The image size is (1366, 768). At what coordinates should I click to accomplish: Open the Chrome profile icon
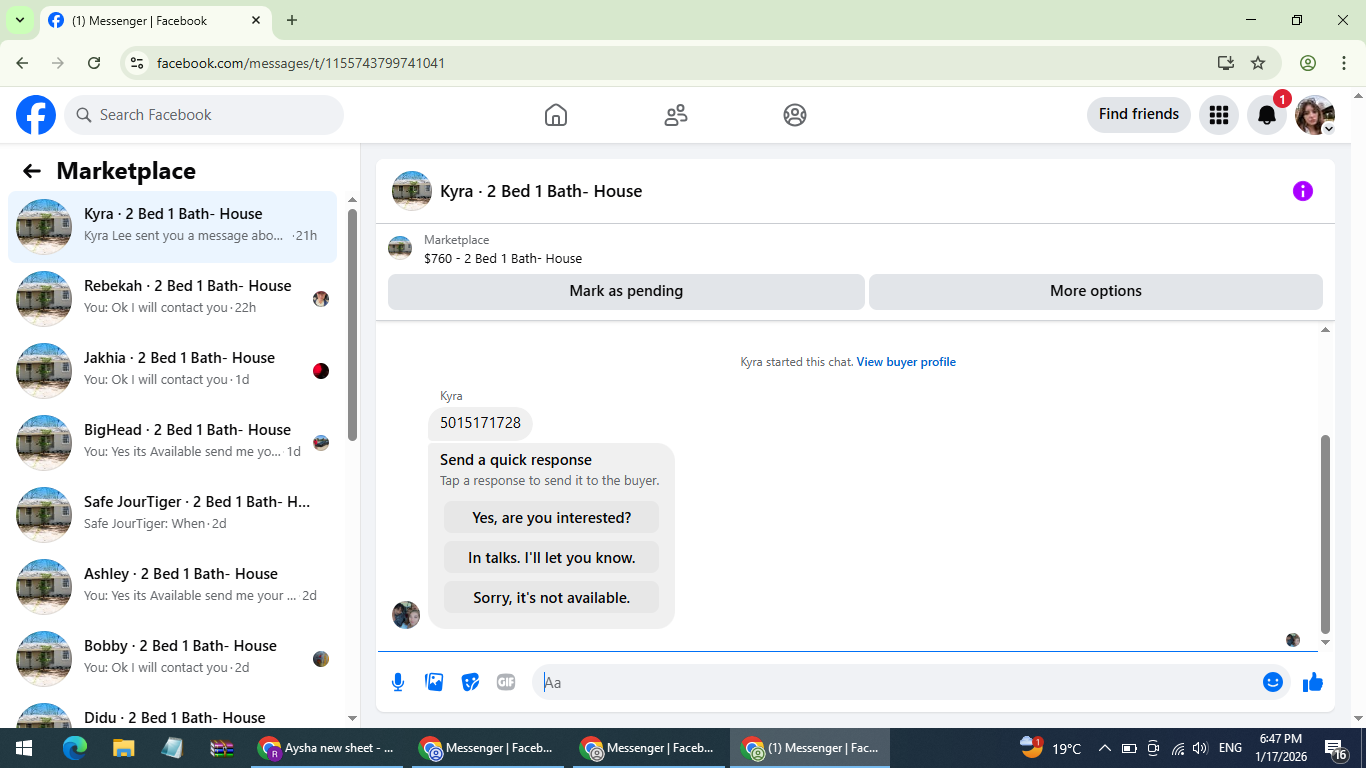[1308, 63]
